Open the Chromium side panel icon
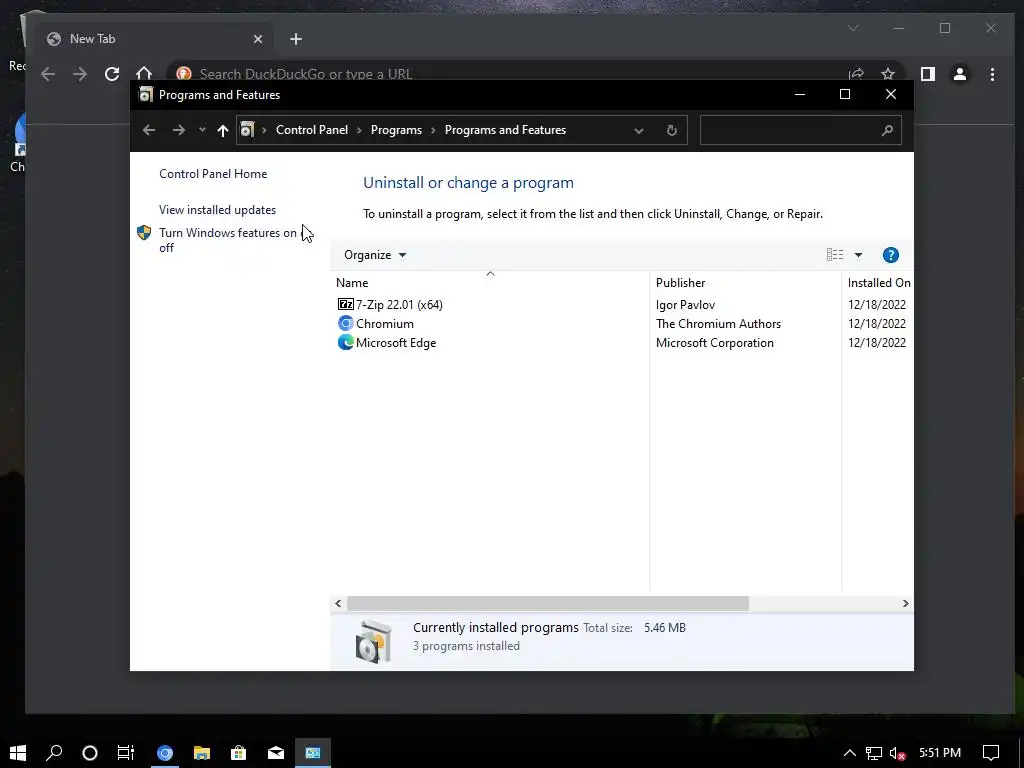 tap(927, 74)
